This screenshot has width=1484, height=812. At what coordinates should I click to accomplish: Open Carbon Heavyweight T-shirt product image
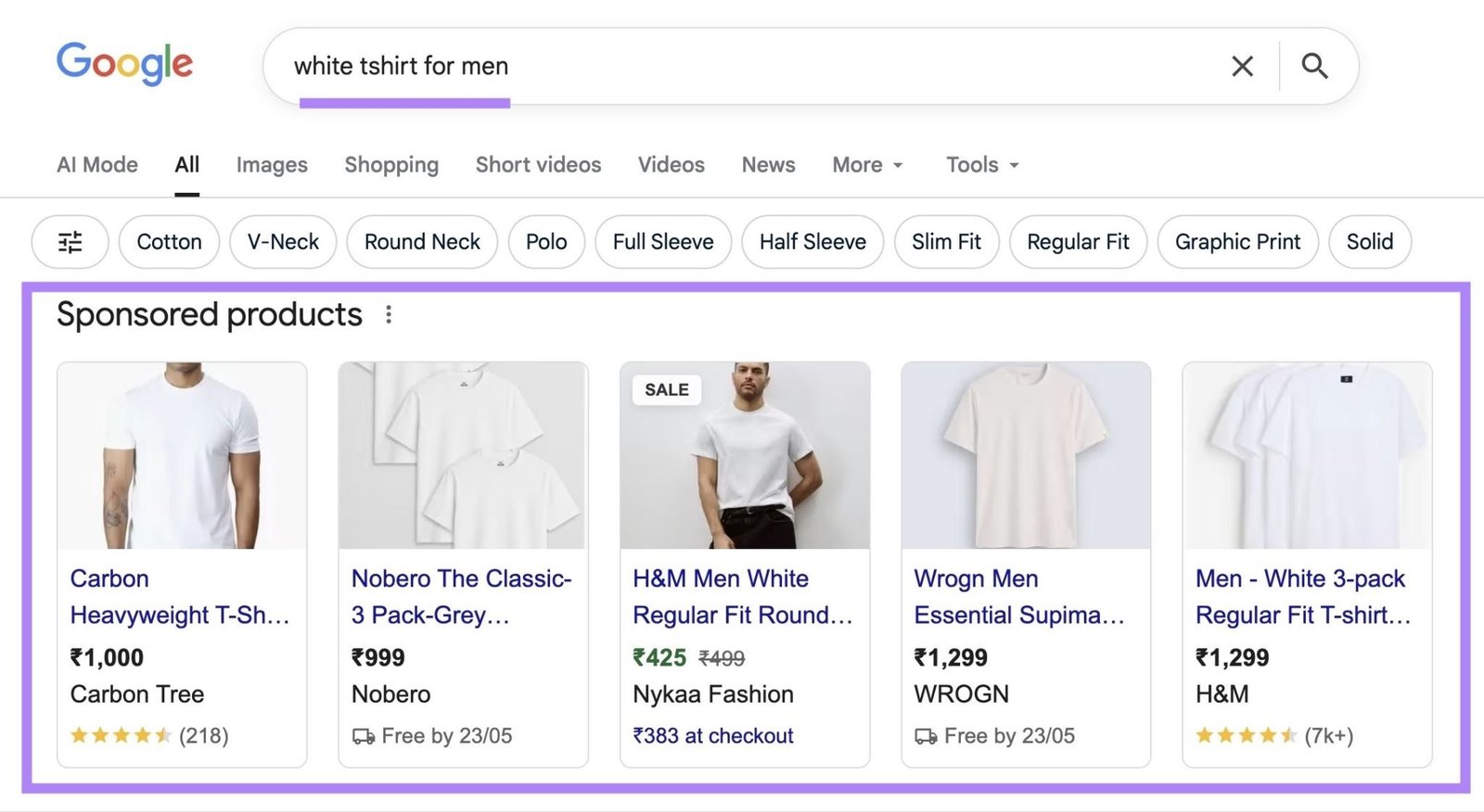point(182,455)
